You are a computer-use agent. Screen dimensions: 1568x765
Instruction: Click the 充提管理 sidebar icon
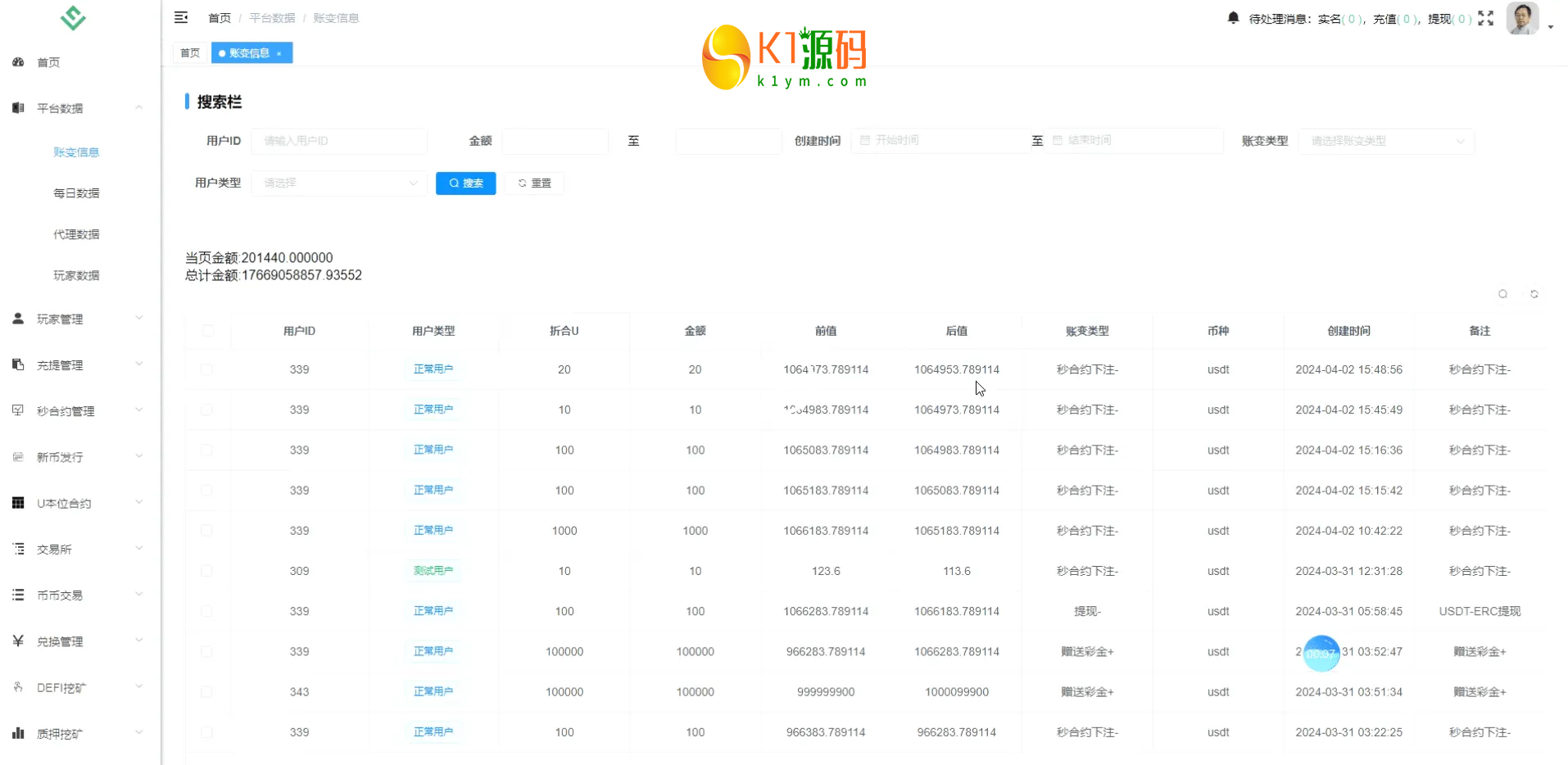tap(18, 364)
